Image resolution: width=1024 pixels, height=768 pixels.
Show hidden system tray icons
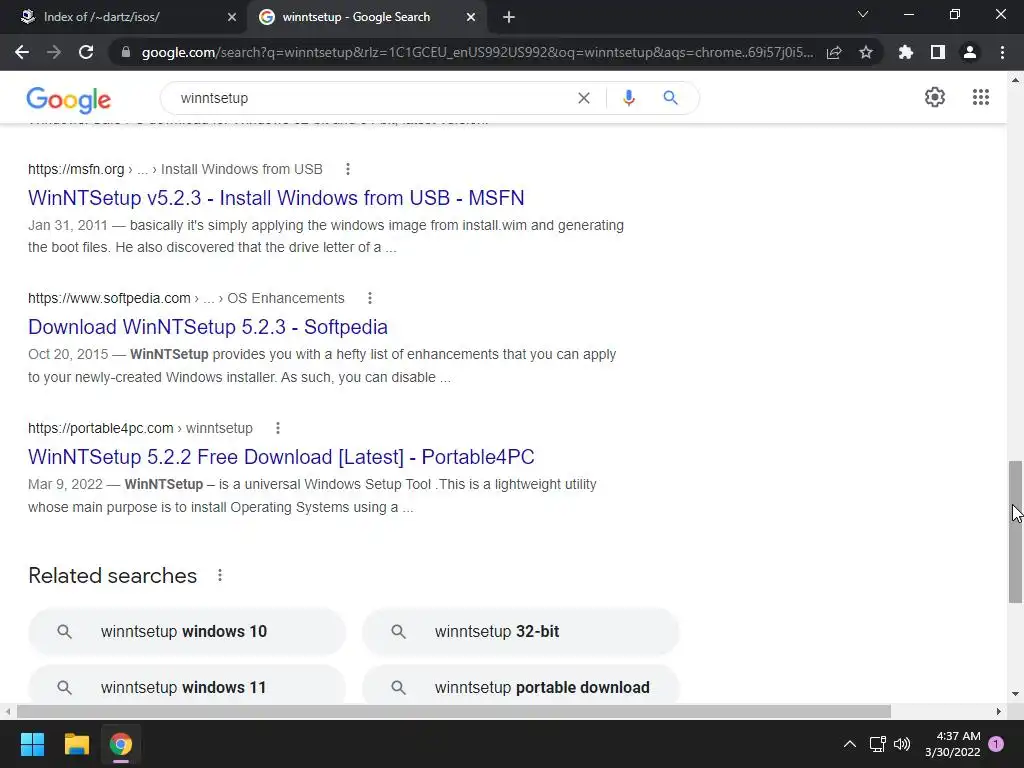850,744
